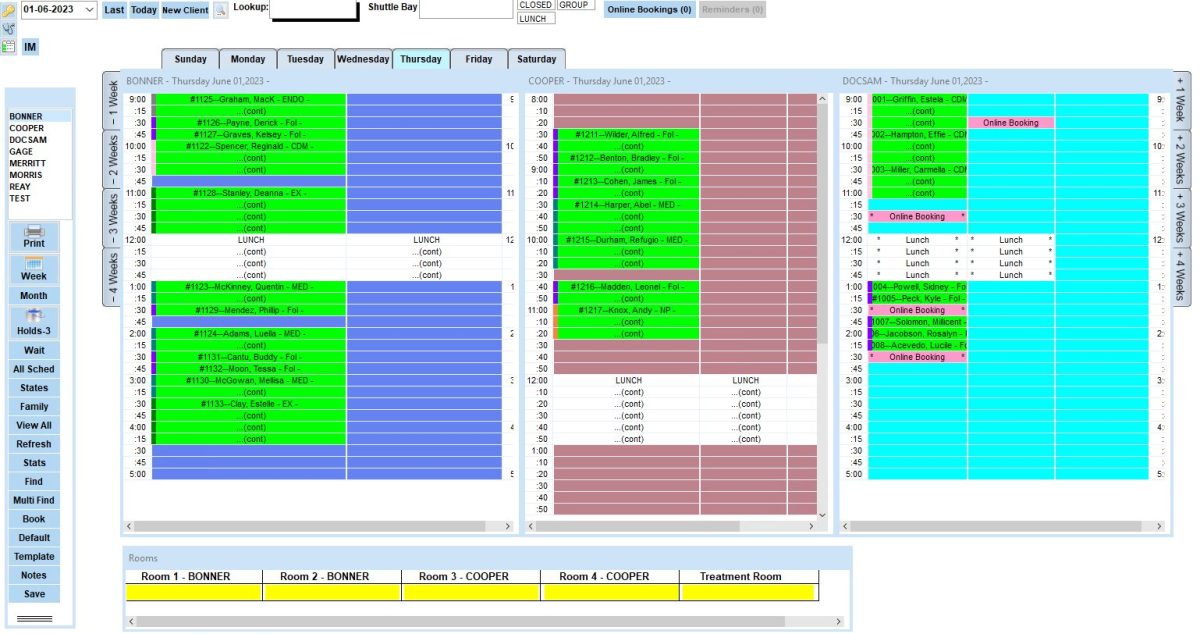This screenshot has height=634, width=1200.
Task: Select MERRITT in the provider list
Action: pyautogui.click(x=29, y=163)
